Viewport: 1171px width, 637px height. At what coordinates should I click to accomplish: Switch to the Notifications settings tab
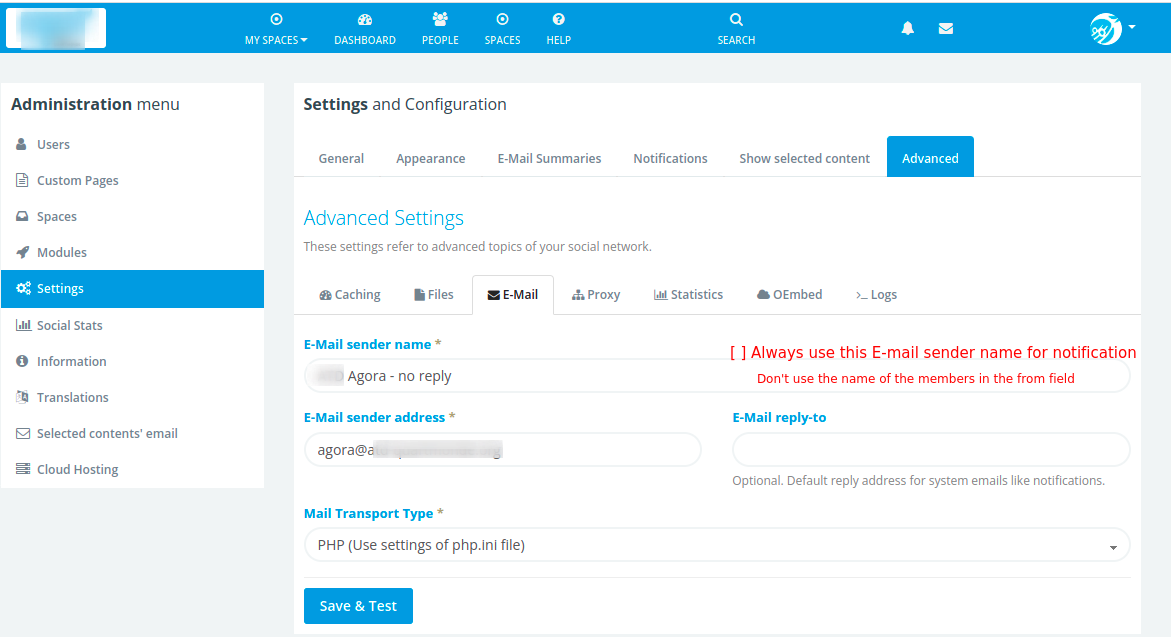pyautogui.click(x=670, y=158)
